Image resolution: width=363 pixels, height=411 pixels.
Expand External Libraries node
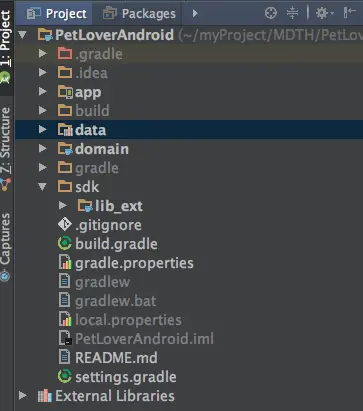coord(23,396)
